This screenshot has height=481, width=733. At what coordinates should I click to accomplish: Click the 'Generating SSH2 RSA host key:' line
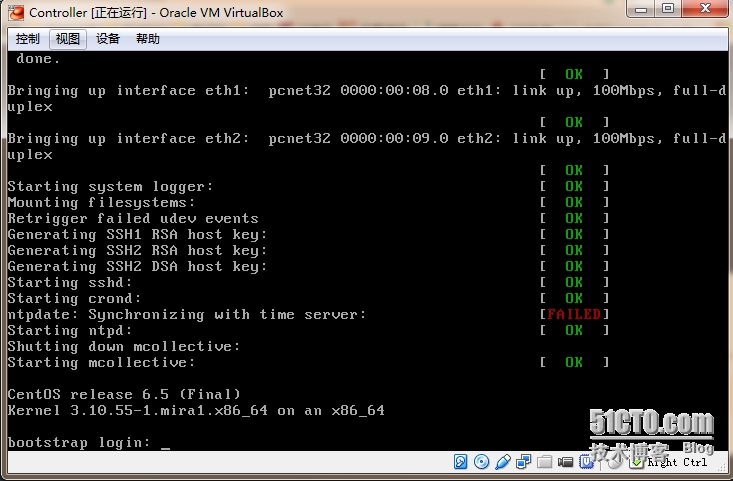137,251
